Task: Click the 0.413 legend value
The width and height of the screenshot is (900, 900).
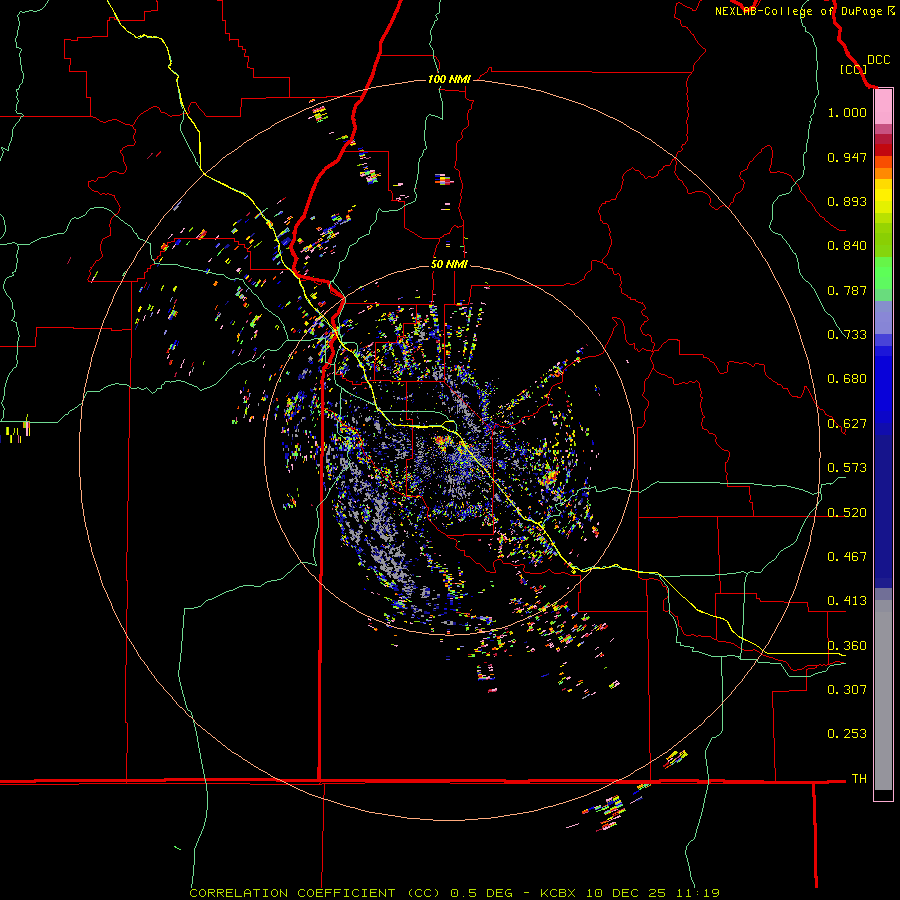Action: [847, 601]
